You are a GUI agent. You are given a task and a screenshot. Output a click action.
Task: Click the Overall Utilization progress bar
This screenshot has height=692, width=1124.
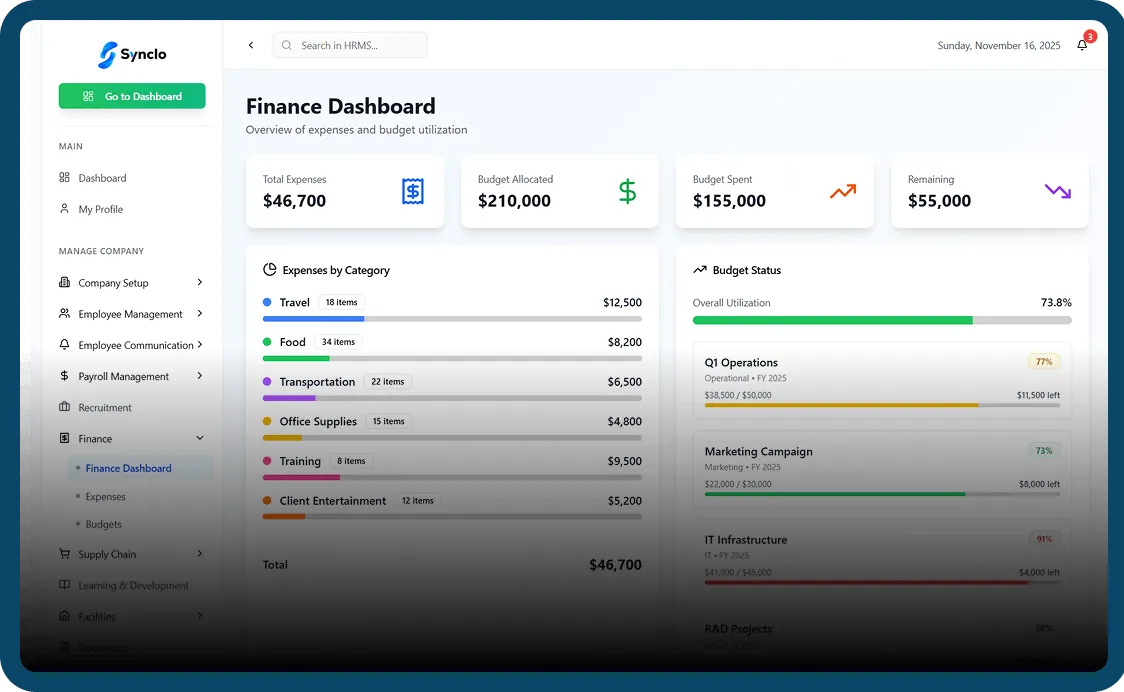click(881, 320)
